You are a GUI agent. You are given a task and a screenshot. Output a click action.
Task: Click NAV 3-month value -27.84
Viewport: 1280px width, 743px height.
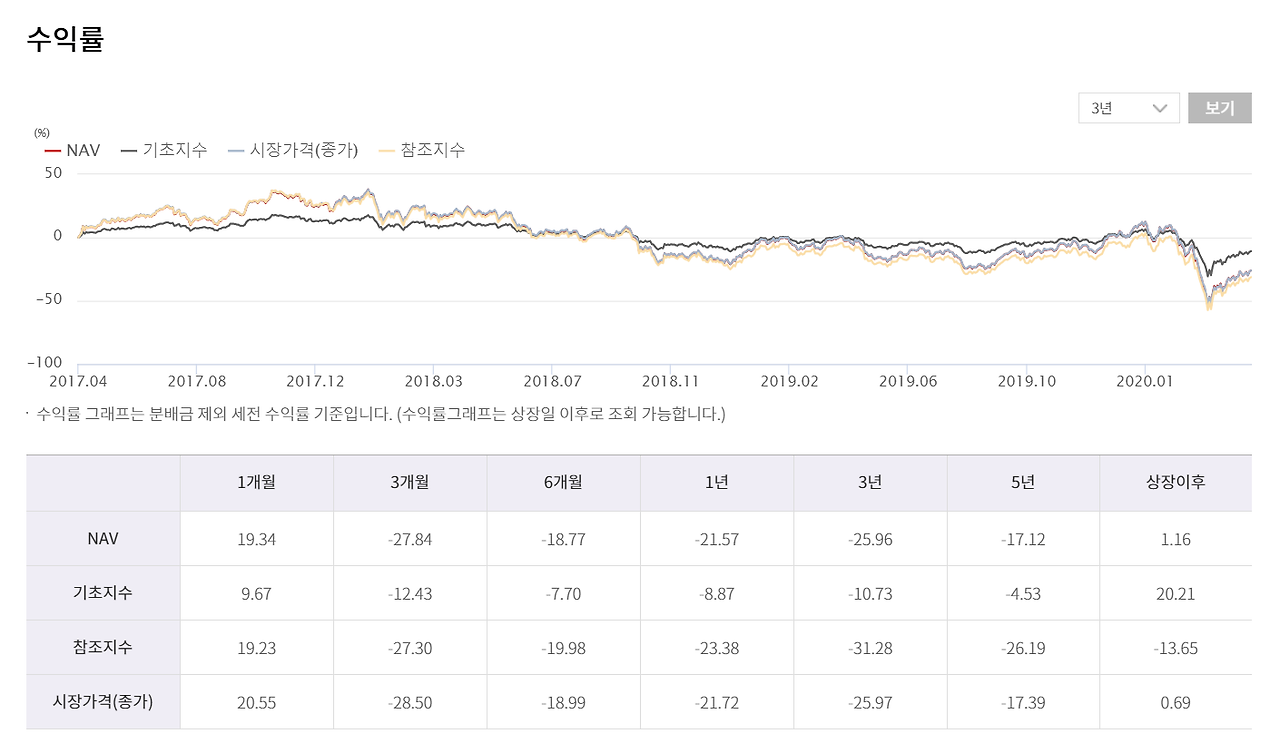(x=410, y=540)
